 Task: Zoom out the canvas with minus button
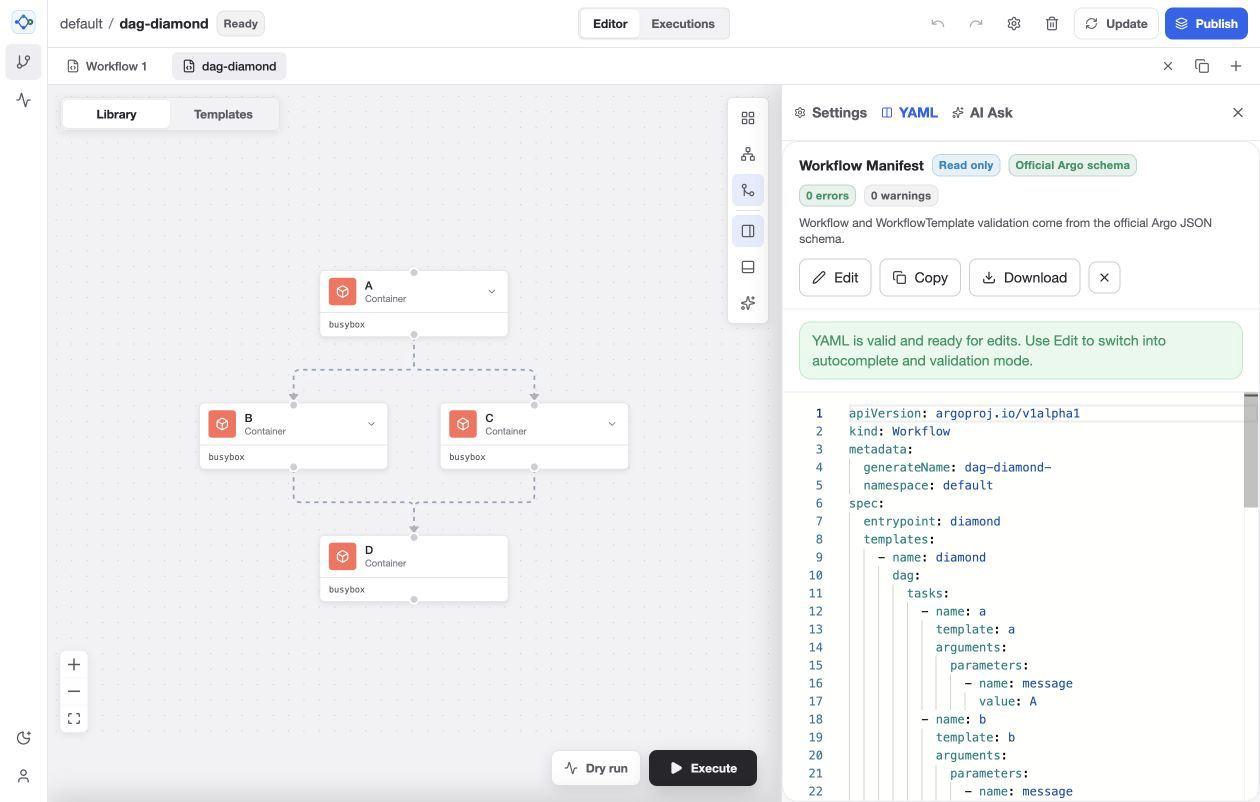click(x=74, y=691)
